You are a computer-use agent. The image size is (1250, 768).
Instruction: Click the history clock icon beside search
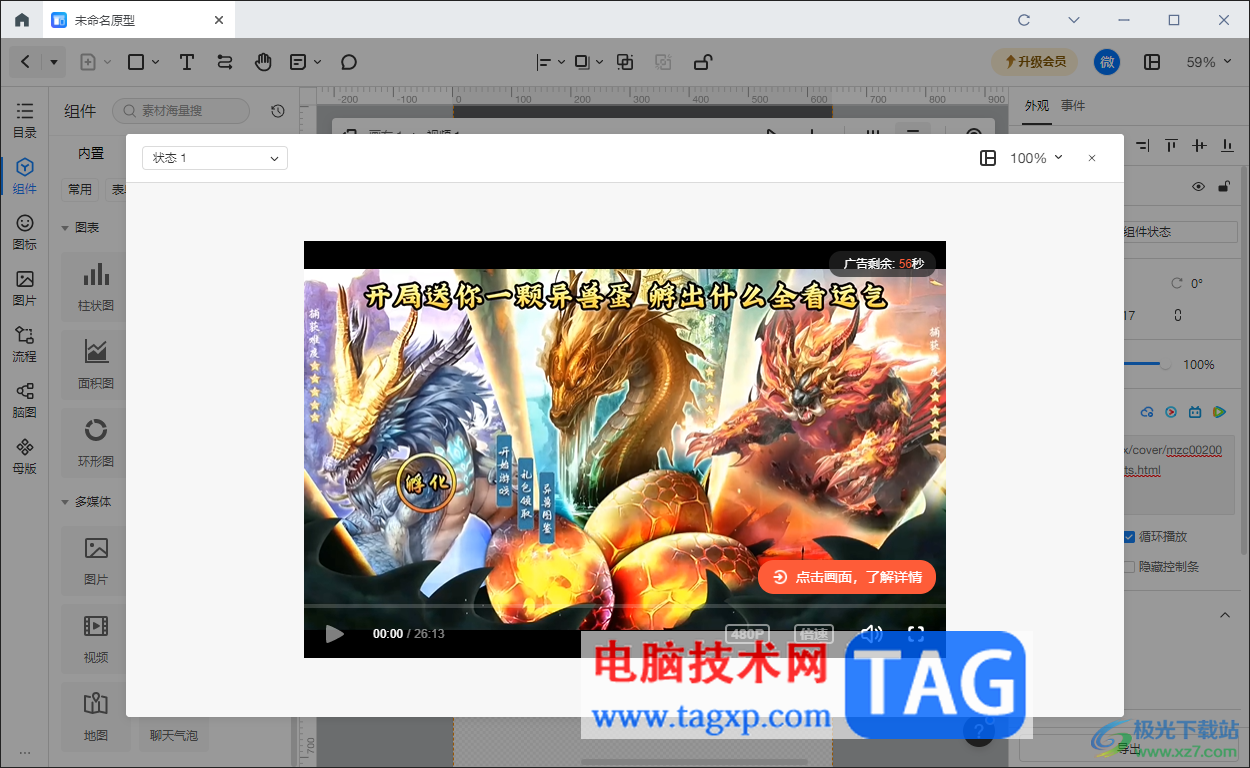[x=278, y=111]
